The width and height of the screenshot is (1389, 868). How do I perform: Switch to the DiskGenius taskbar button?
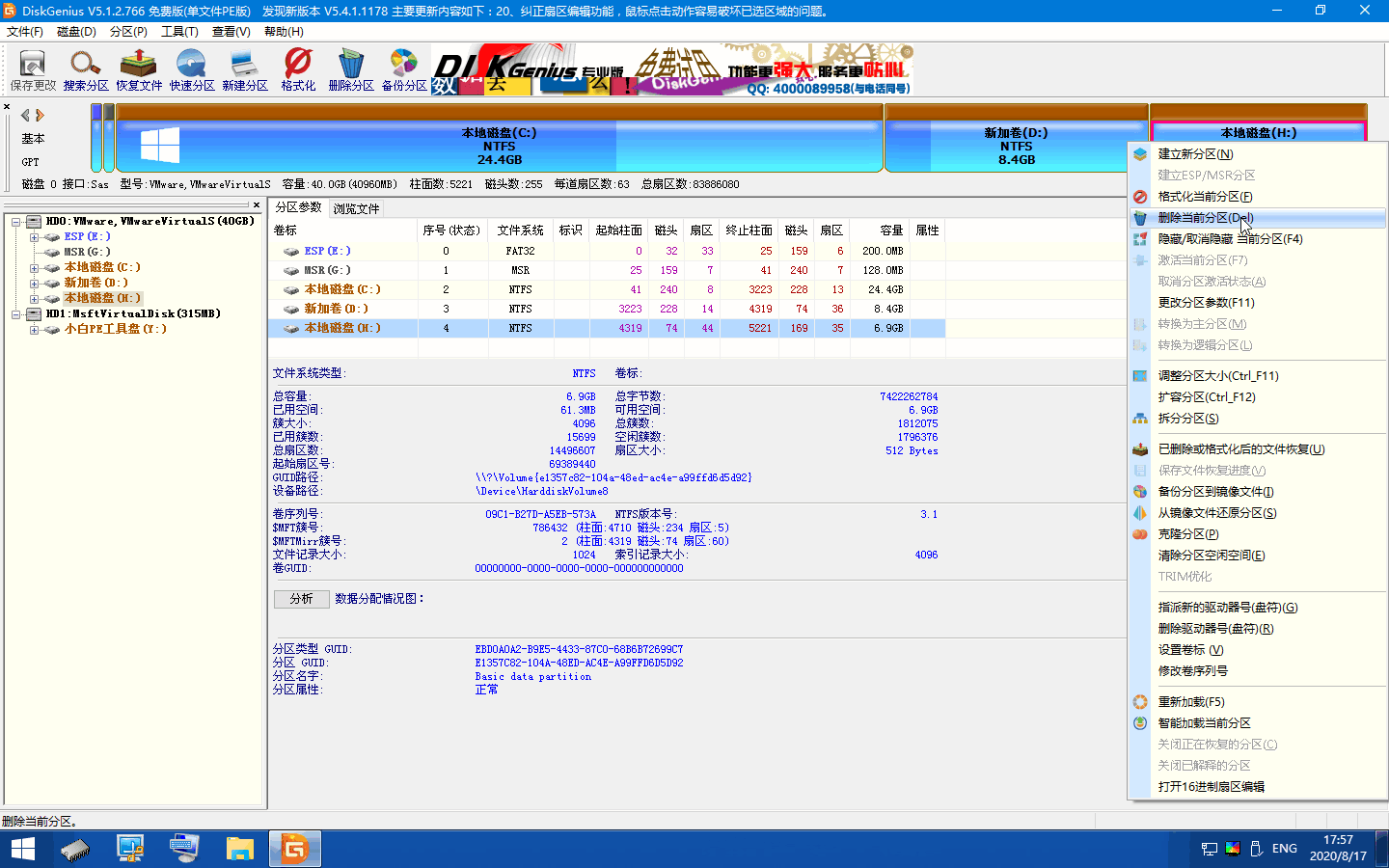coord(294,849)
